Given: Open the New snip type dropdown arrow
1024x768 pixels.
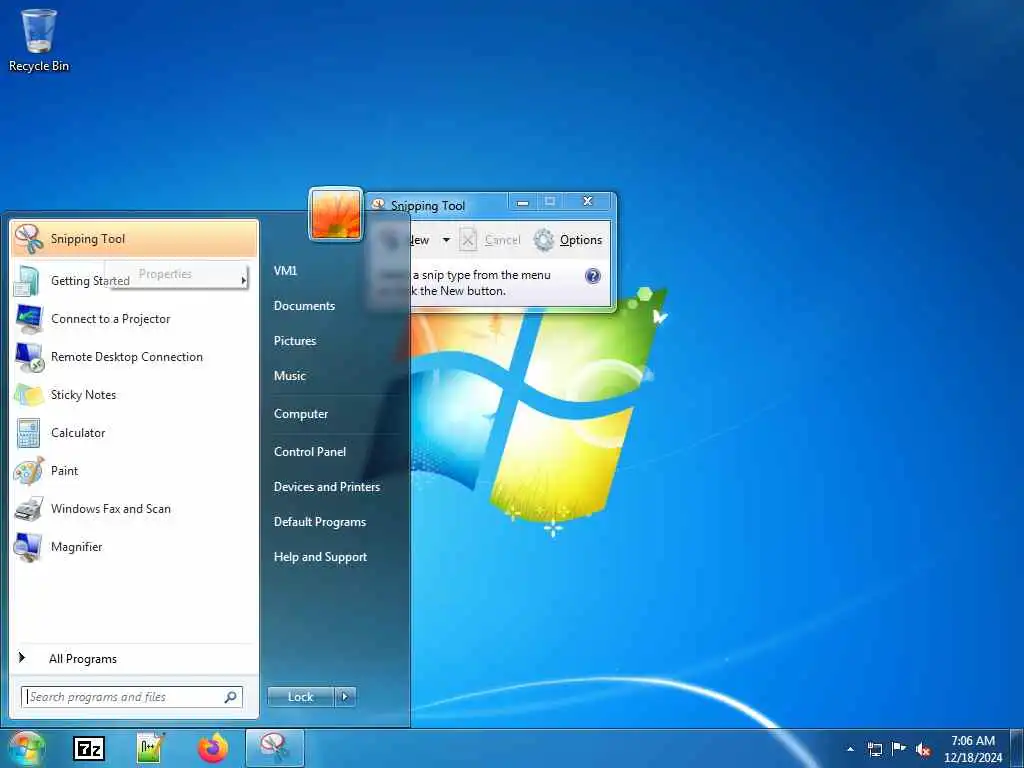Looking at the screenshot, I should point(446,240).
